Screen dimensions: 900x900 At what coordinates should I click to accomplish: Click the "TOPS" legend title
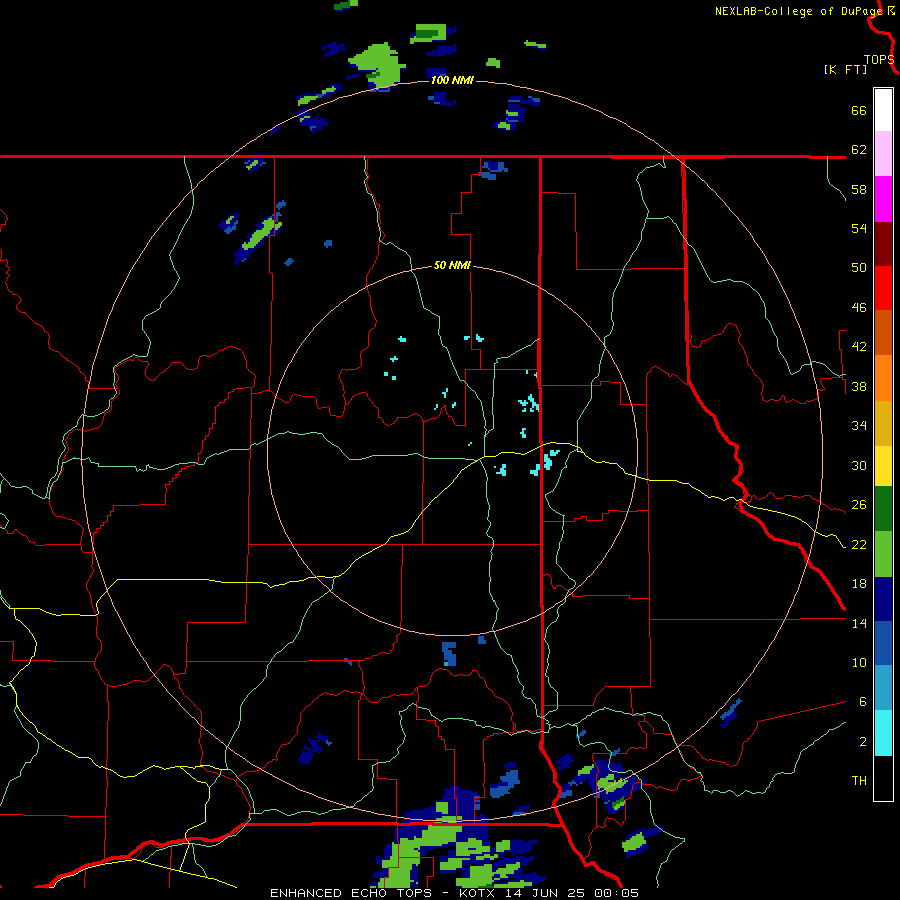point(879,59)
